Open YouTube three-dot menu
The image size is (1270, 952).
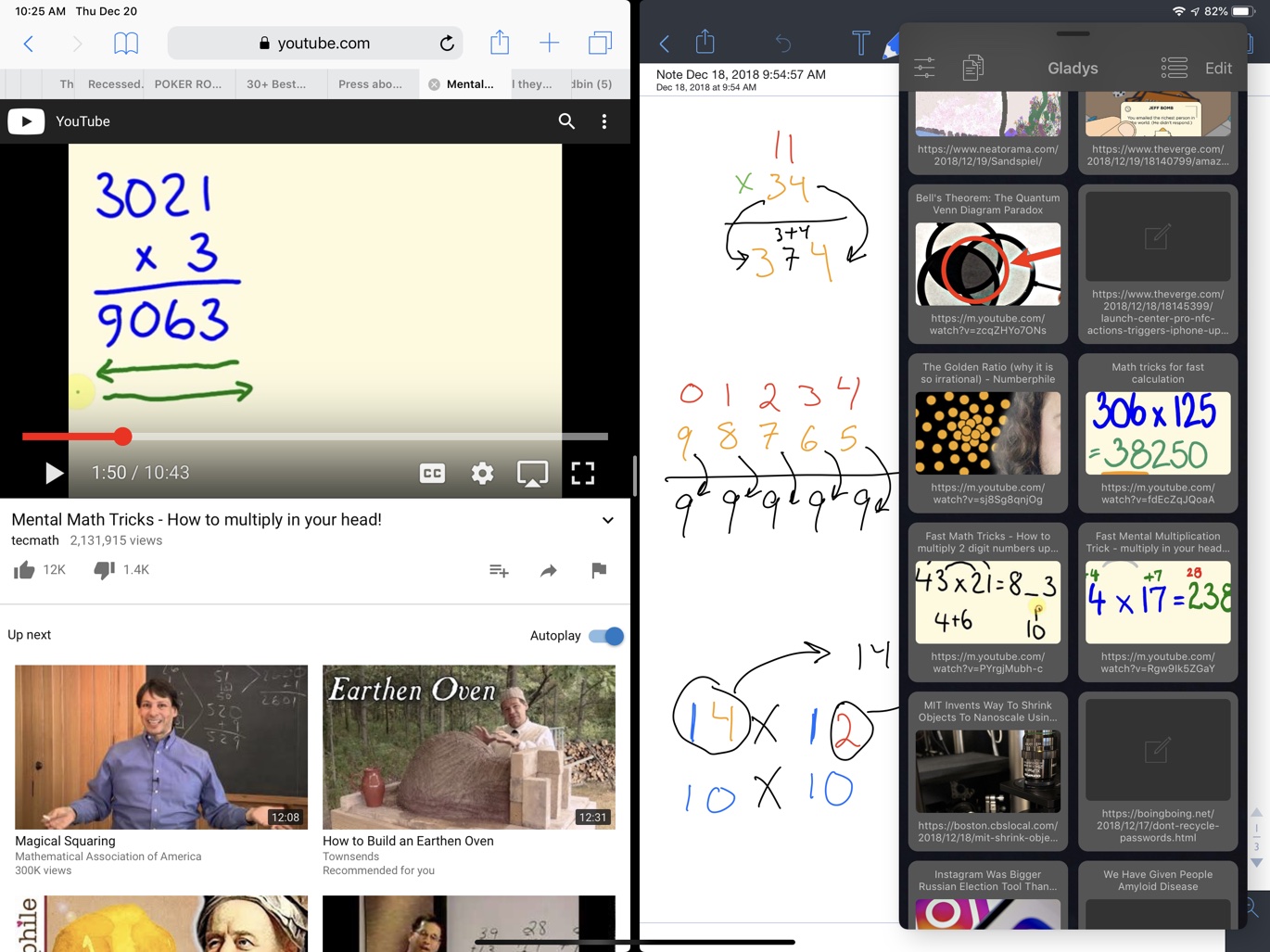[x=604, y=121]
